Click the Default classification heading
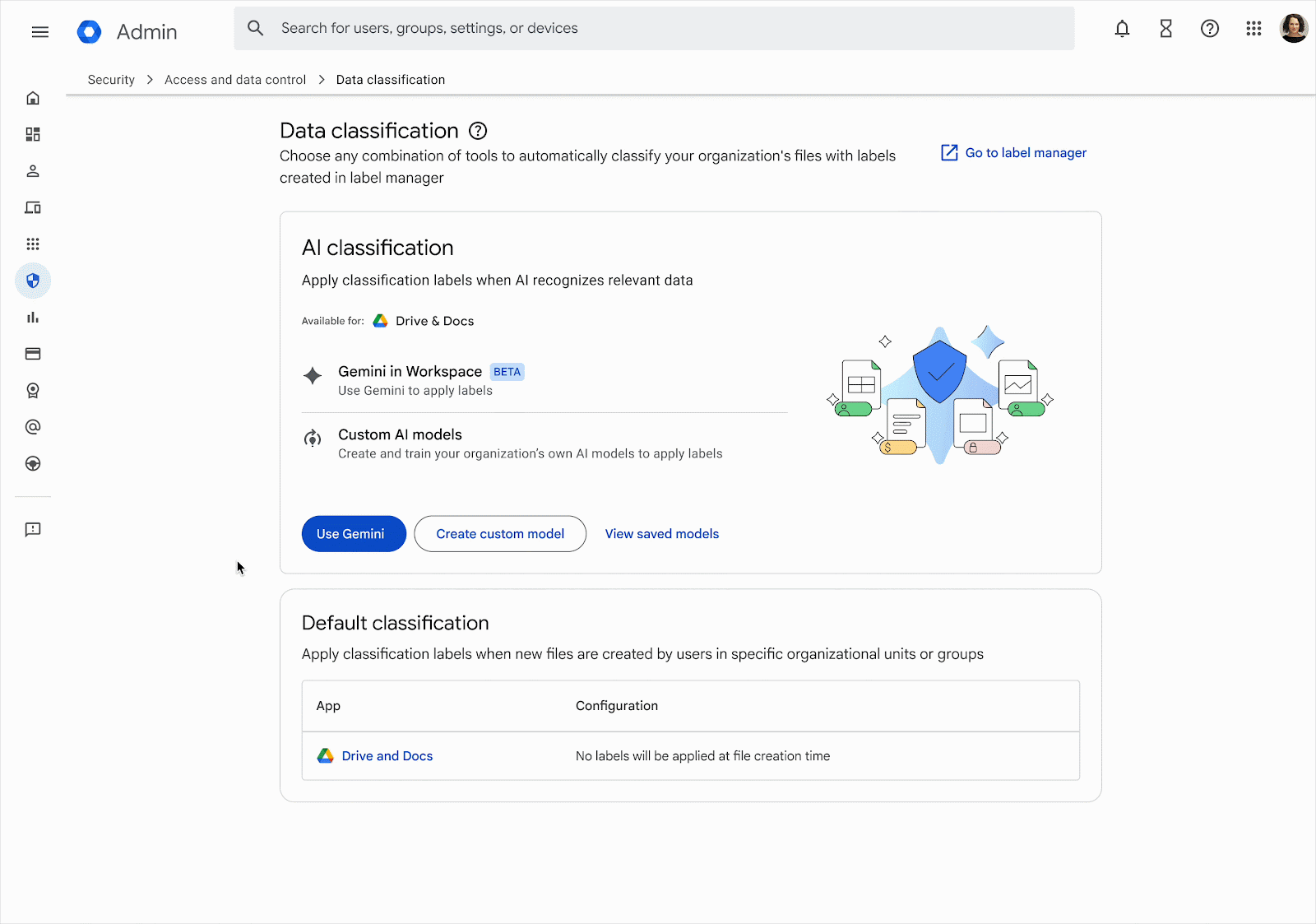 click(395, 623)
